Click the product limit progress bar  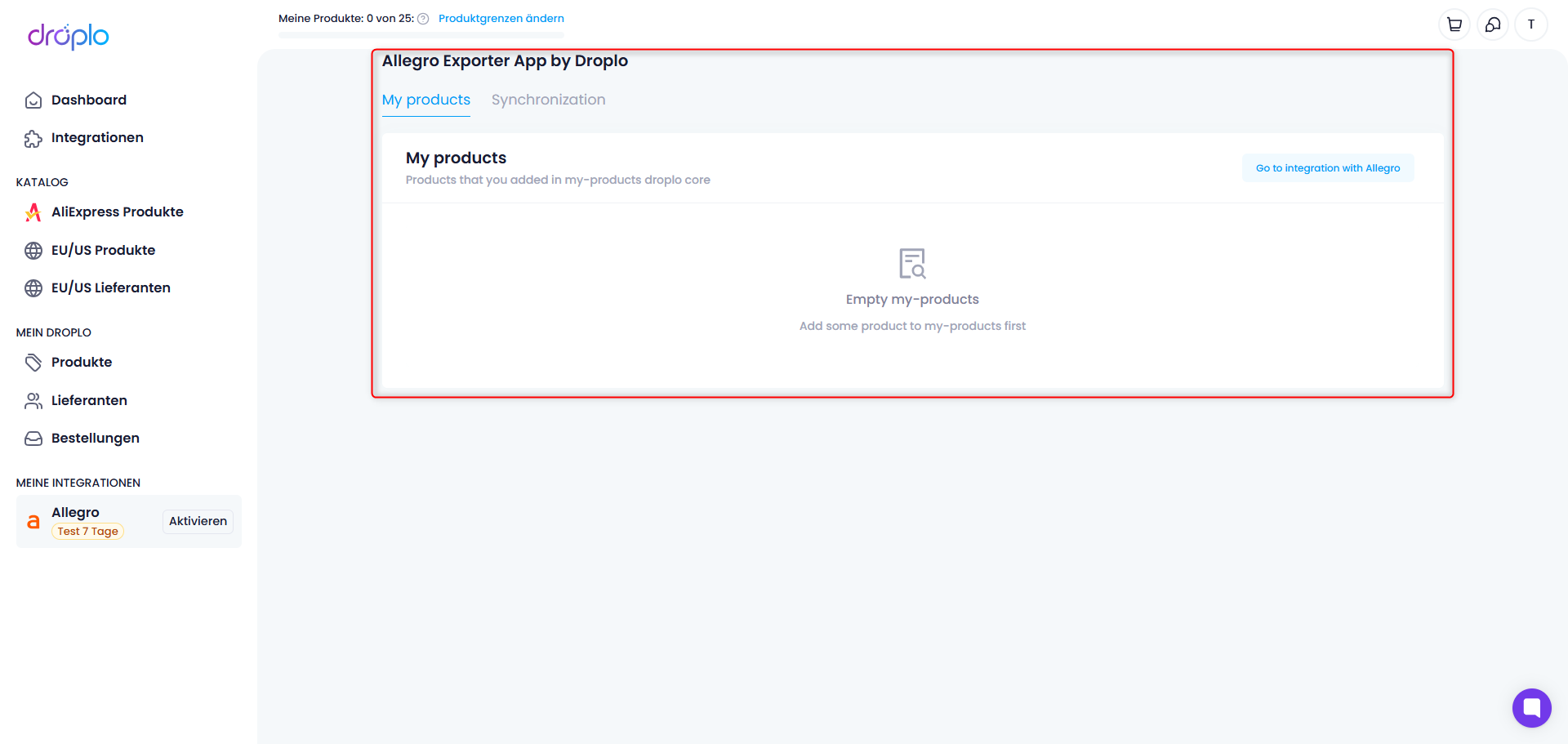[x=421, y=35]
